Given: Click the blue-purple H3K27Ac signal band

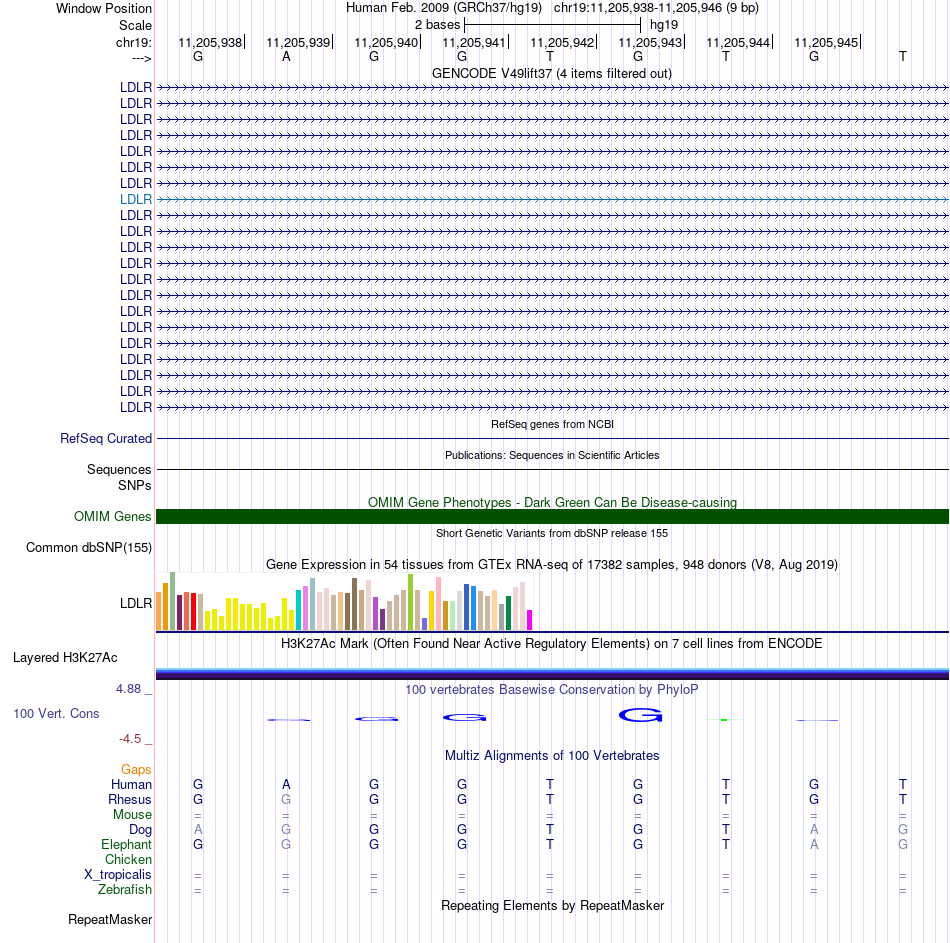Looking at the screenshot, I should point(552,674).
